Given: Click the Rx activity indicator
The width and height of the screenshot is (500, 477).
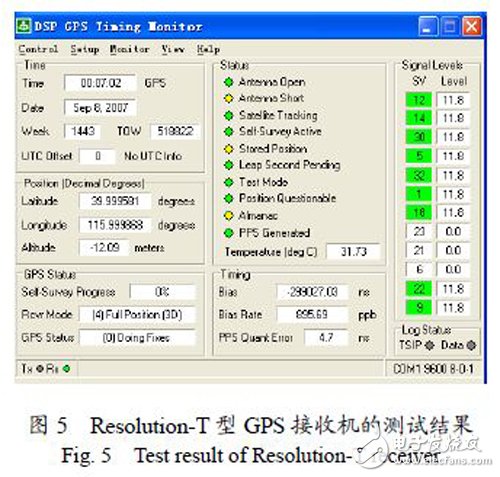Looking at the screenshot, I should point(66,369).
